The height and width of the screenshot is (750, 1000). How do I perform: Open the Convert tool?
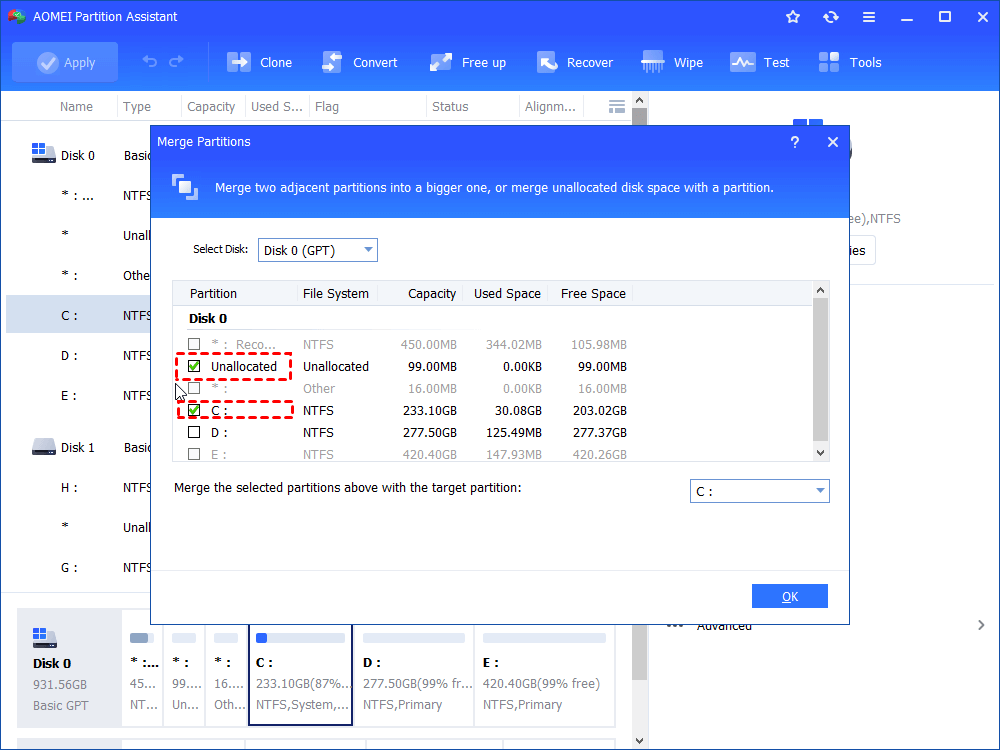point(360,62)
